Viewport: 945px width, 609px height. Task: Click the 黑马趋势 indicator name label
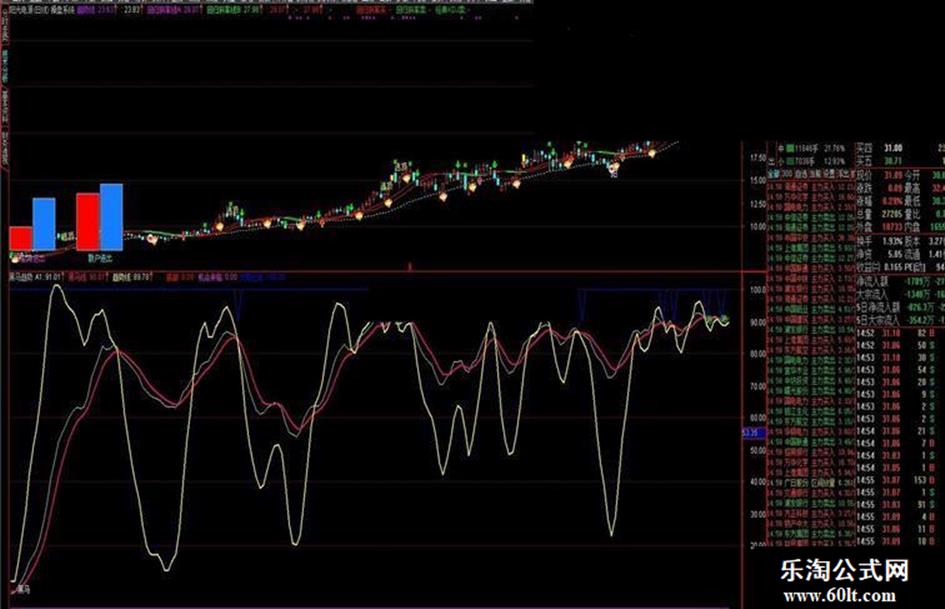[x=20, y=277]
